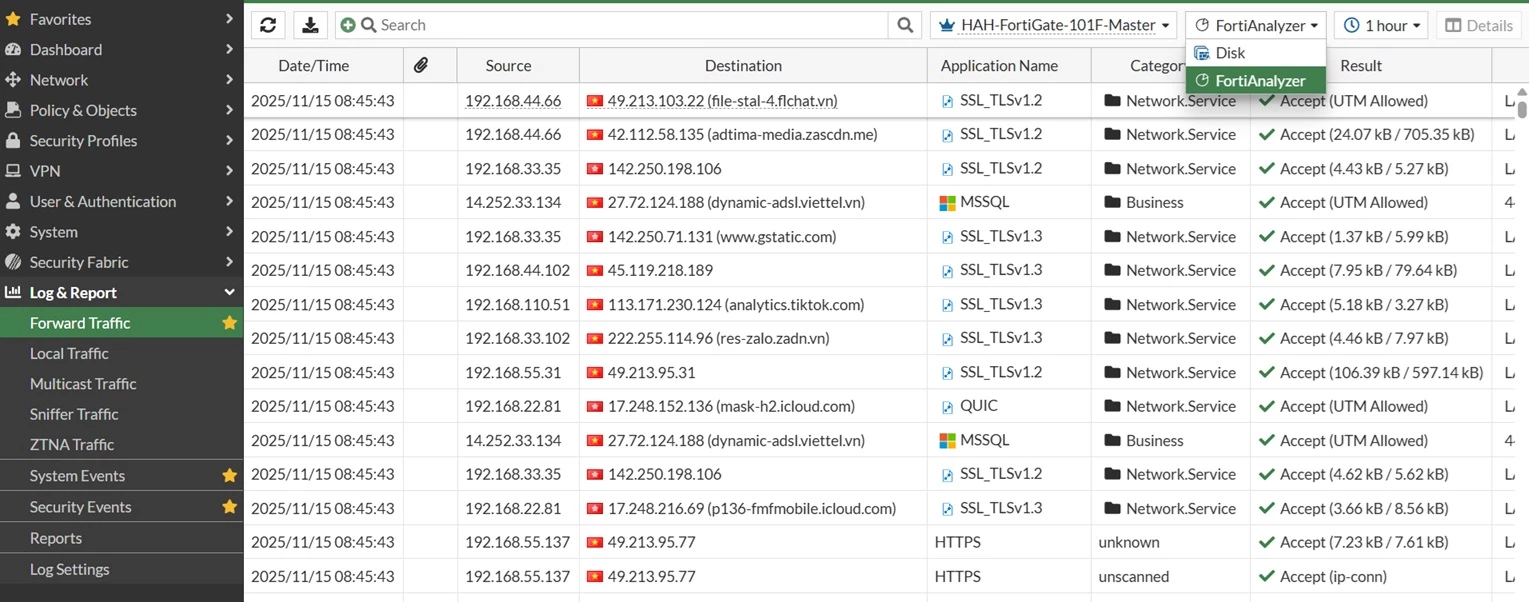Click the download logs icon

click(310, 25)
